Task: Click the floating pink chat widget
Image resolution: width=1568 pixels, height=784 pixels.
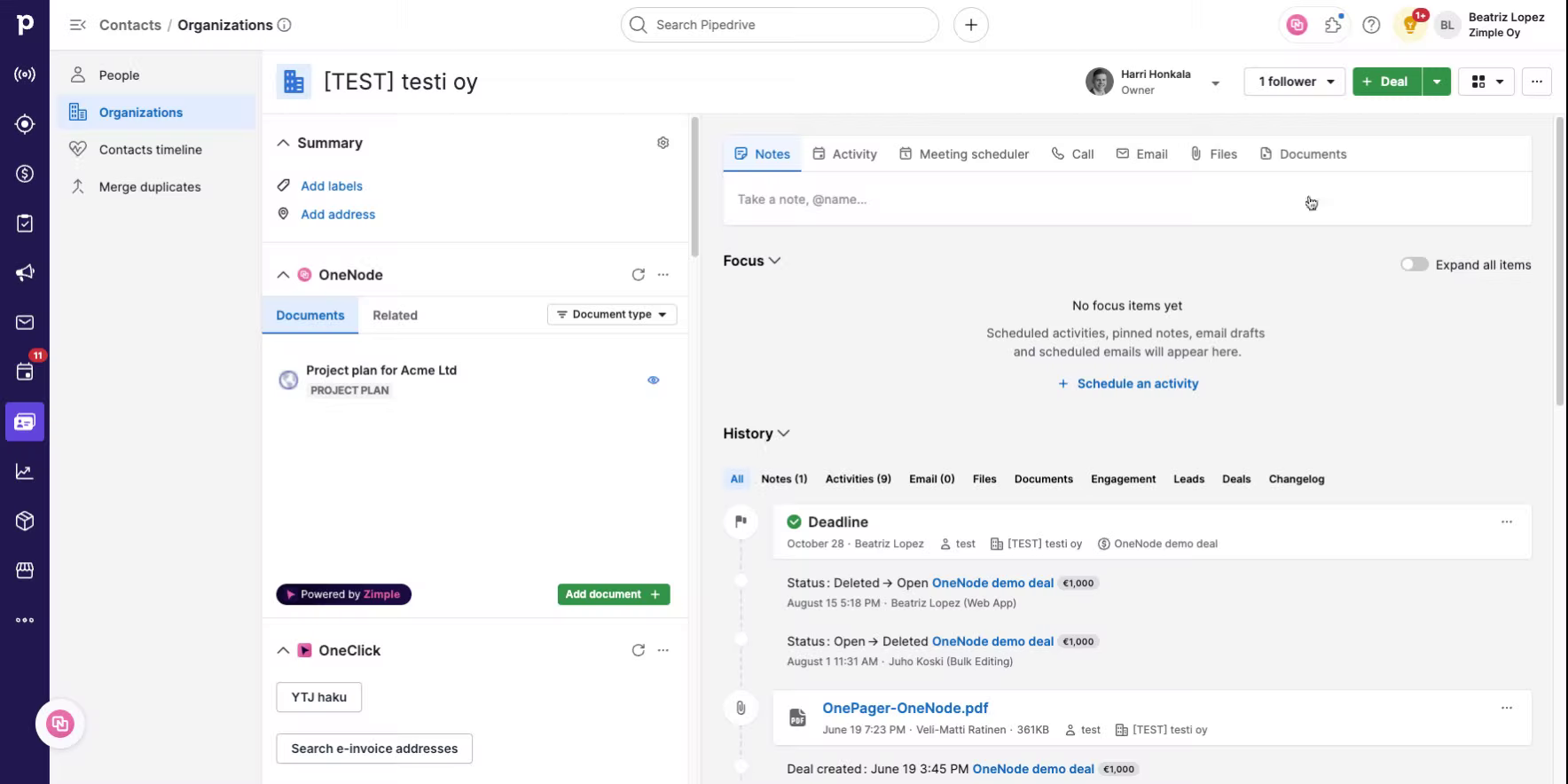Action: coord(60,724)
